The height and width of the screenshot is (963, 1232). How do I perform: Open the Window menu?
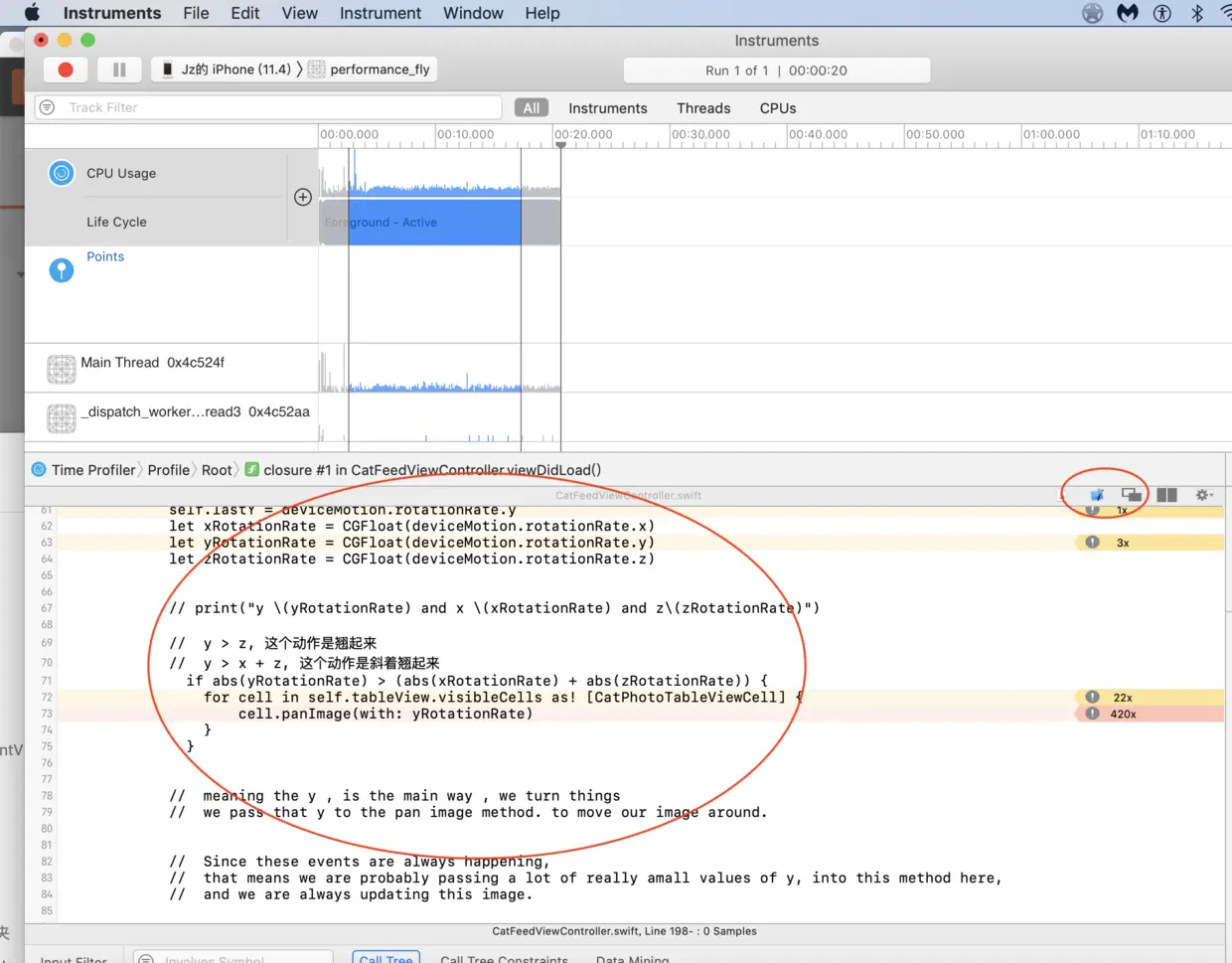click(473, 13)
